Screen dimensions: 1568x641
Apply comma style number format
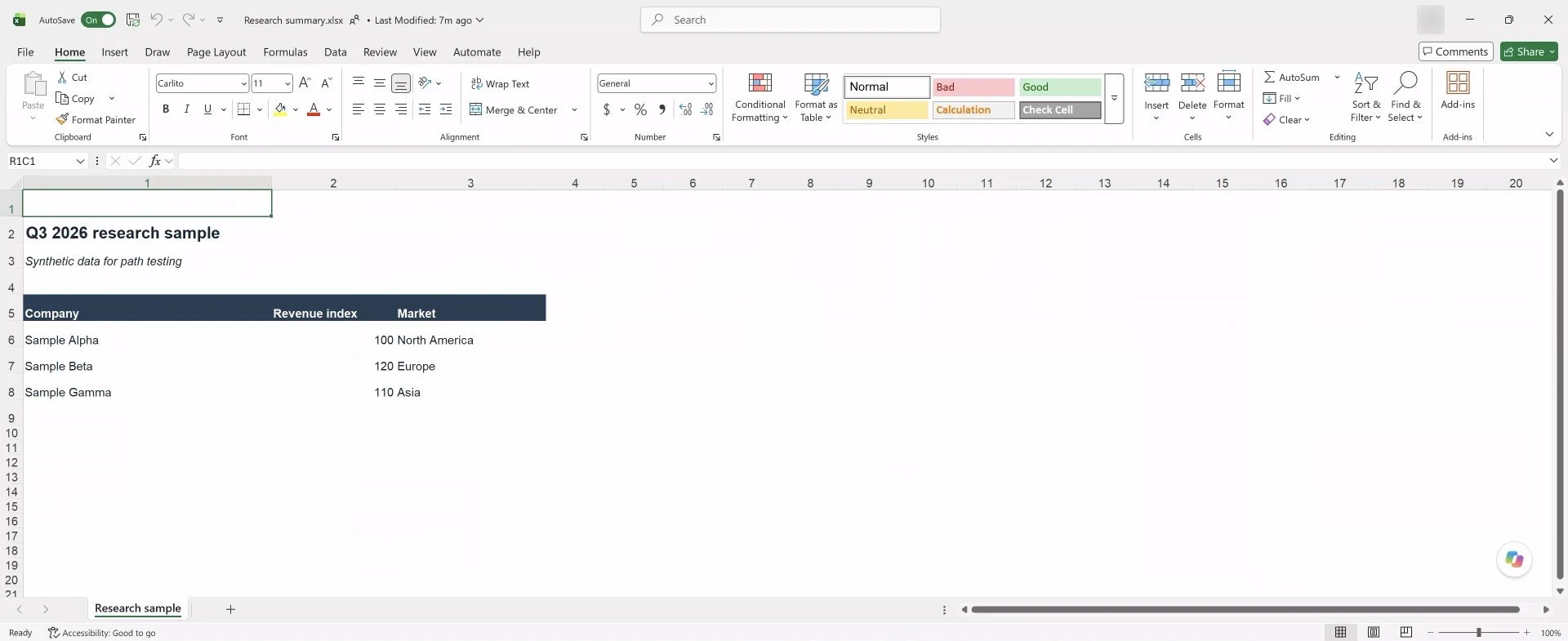click(662, 109)
